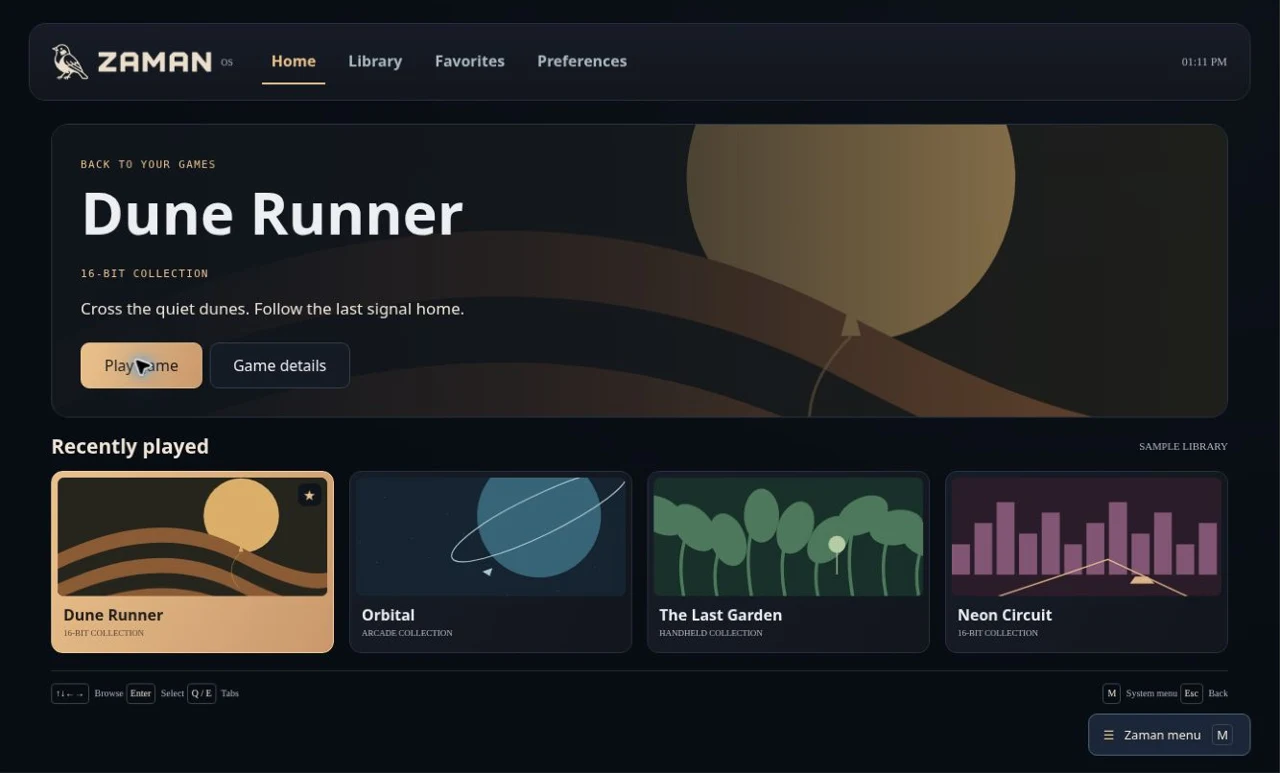Click the SAMPLE LIBRARY label
The image size is (1280, 773).
pyautogui.click(x=1183, y=446)
